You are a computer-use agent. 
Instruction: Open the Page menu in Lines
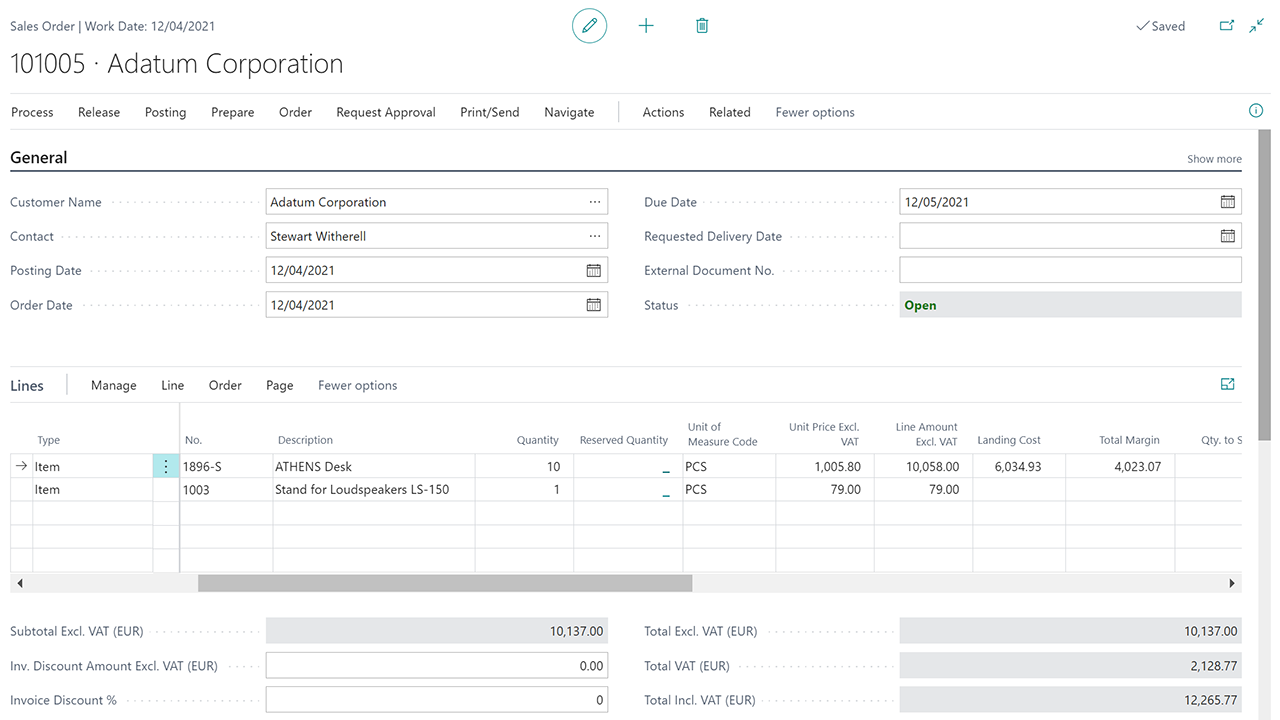(280, 385)
